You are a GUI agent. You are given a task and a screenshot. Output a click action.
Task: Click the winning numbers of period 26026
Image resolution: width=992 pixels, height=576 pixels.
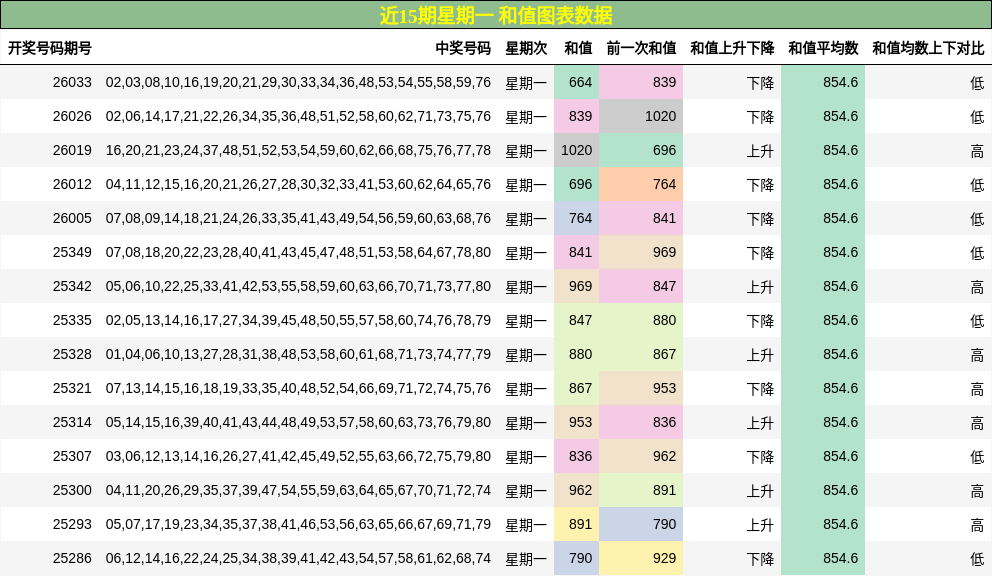[296, 116]
